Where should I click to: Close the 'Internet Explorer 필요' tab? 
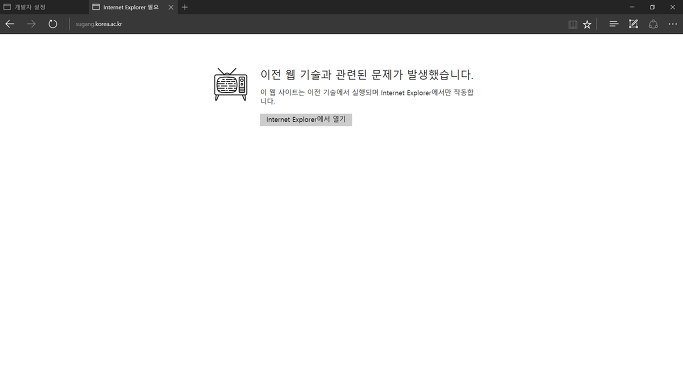pyautogui.click(x=171, y=7)
